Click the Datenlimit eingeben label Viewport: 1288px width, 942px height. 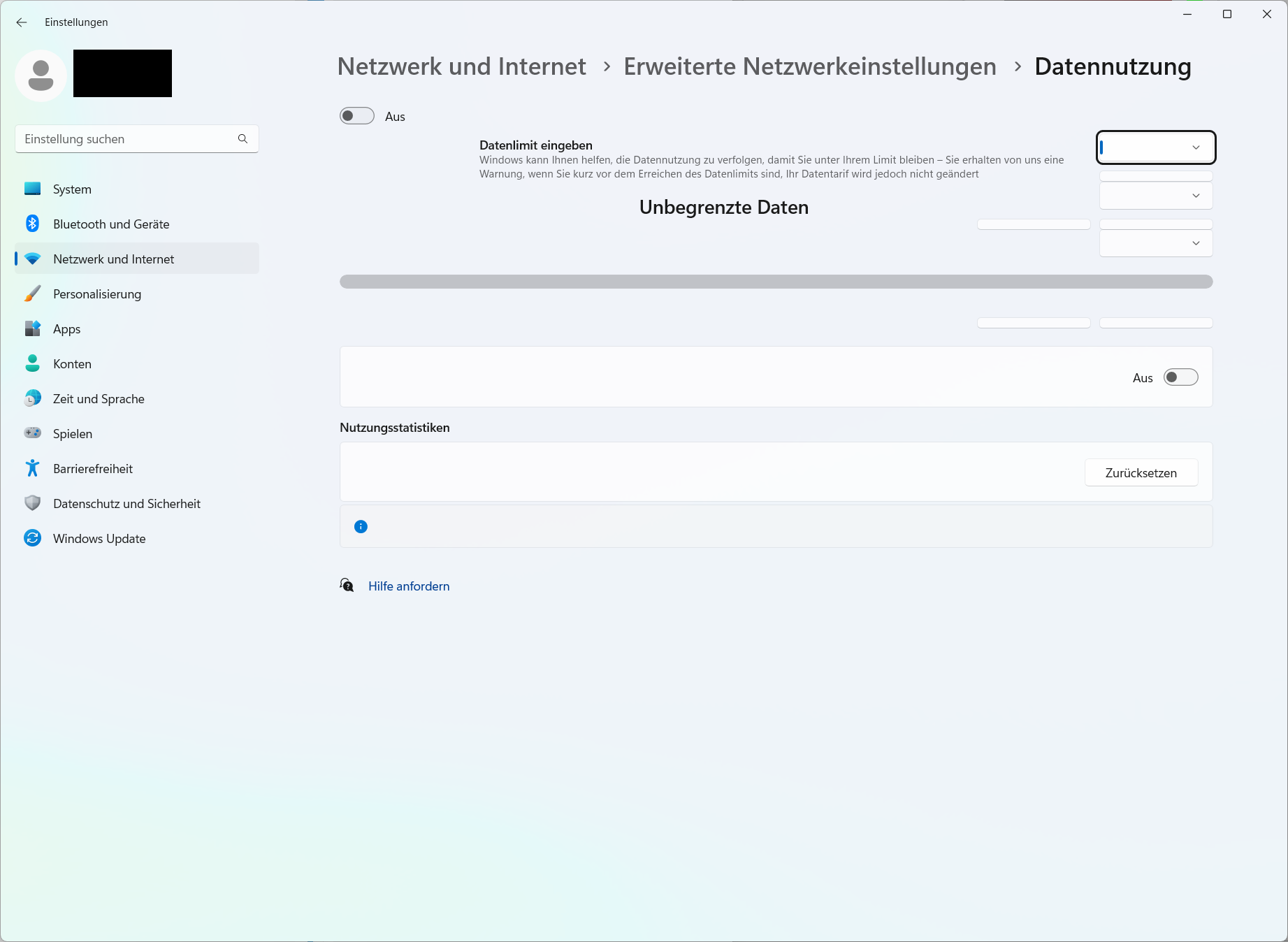pyautogui.click(x=536, y=145)
